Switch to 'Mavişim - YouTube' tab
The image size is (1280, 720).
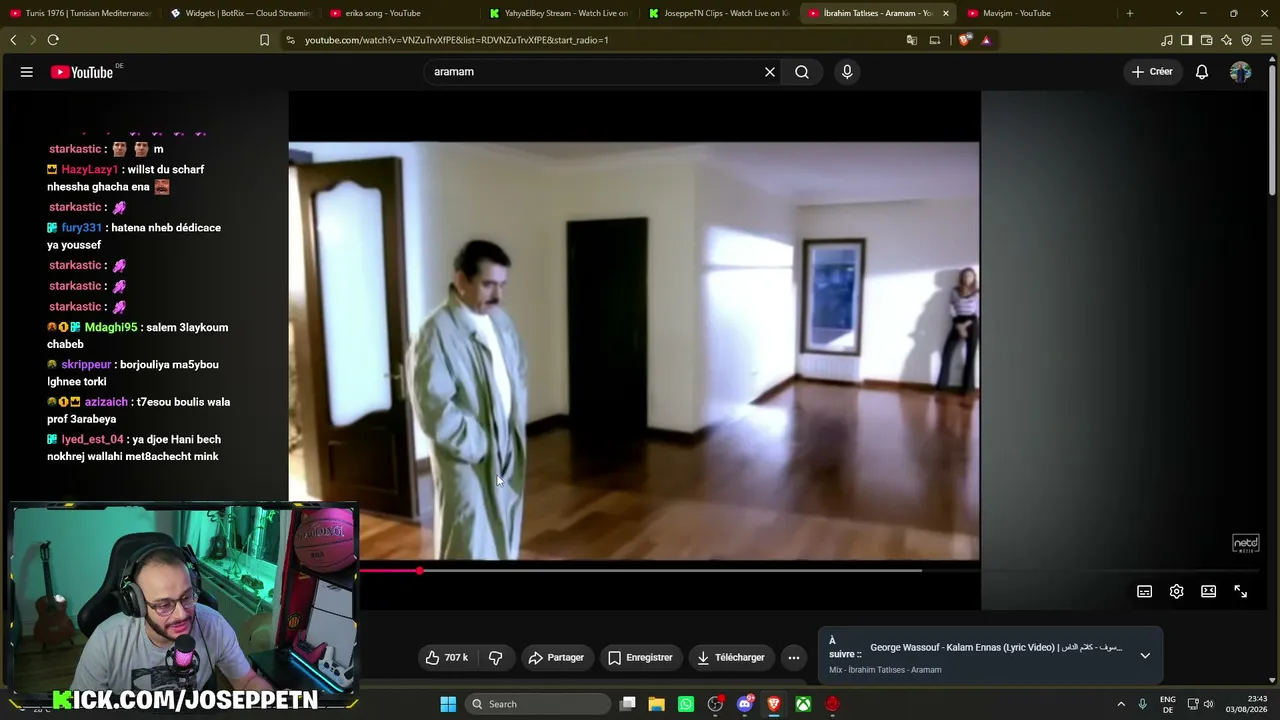coord(1039,13)
